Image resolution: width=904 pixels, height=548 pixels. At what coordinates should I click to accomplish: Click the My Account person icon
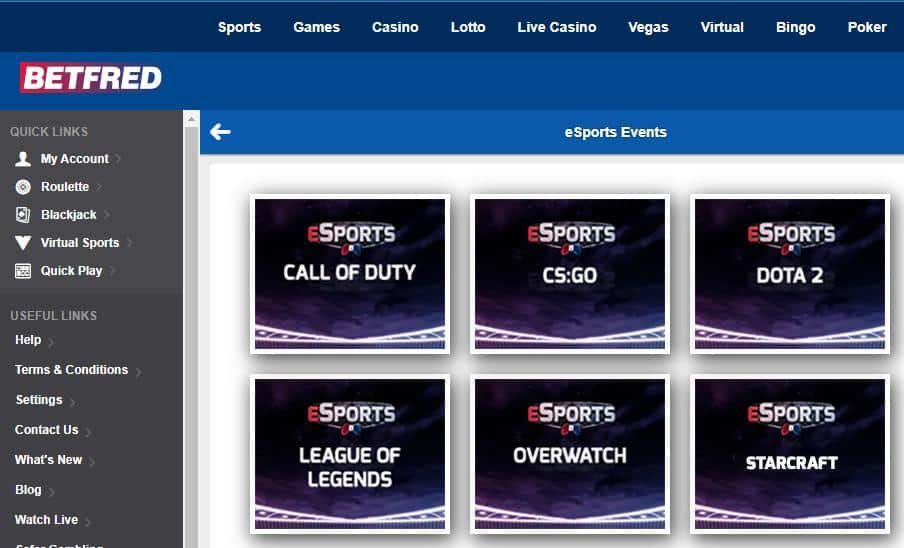pyautogui.click(x=23, y=158)
